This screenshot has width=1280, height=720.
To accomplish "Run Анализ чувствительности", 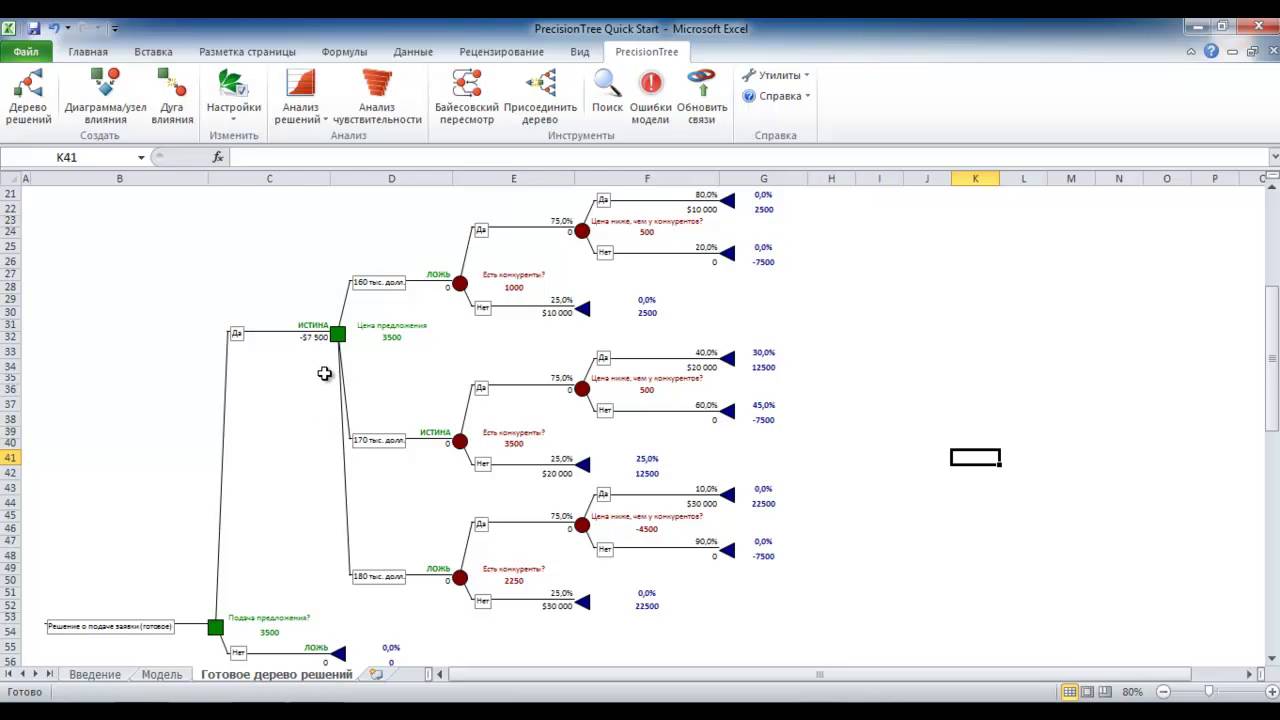I will pos(377,97).
